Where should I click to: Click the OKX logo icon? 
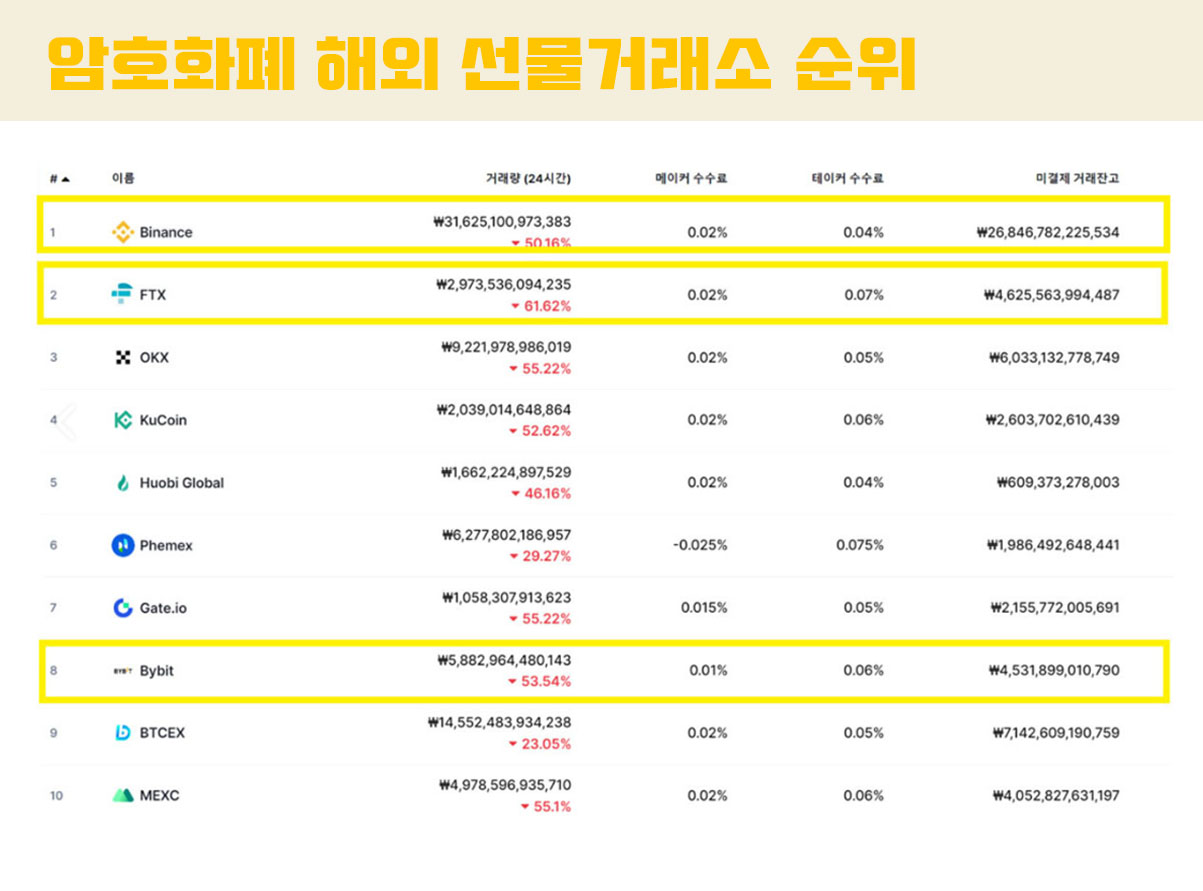(123, 357)
